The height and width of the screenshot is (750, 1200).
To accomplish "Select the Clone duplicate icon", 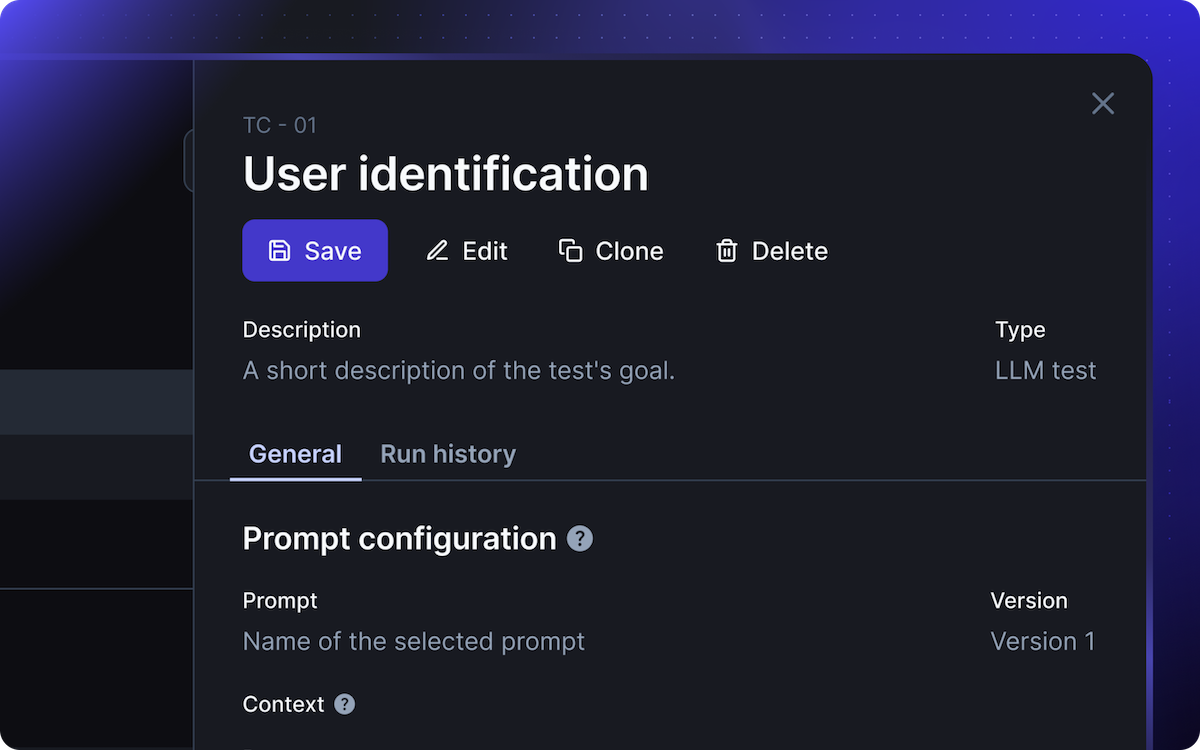I will (x=570, y=251).
